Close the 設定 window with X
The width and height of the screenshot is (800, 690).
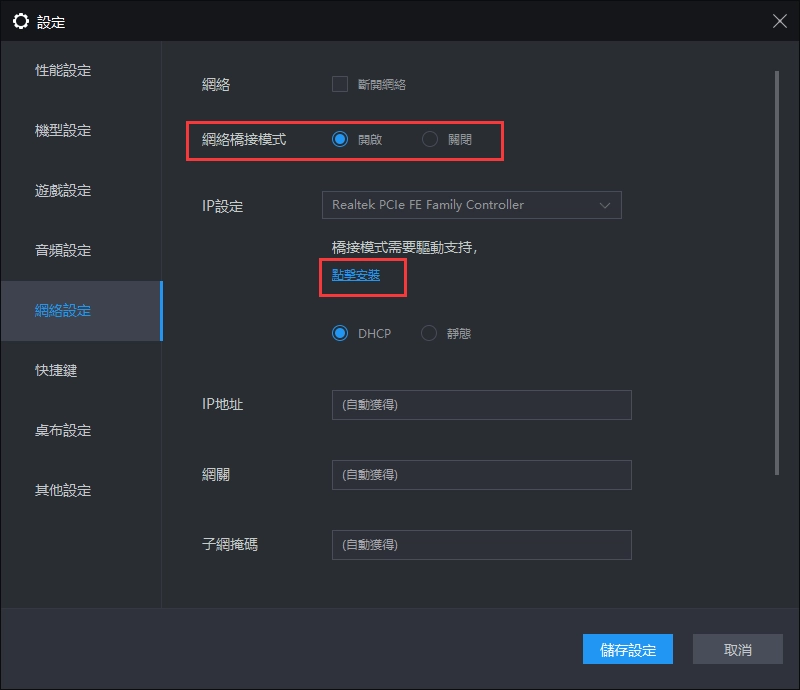point(779,21)
